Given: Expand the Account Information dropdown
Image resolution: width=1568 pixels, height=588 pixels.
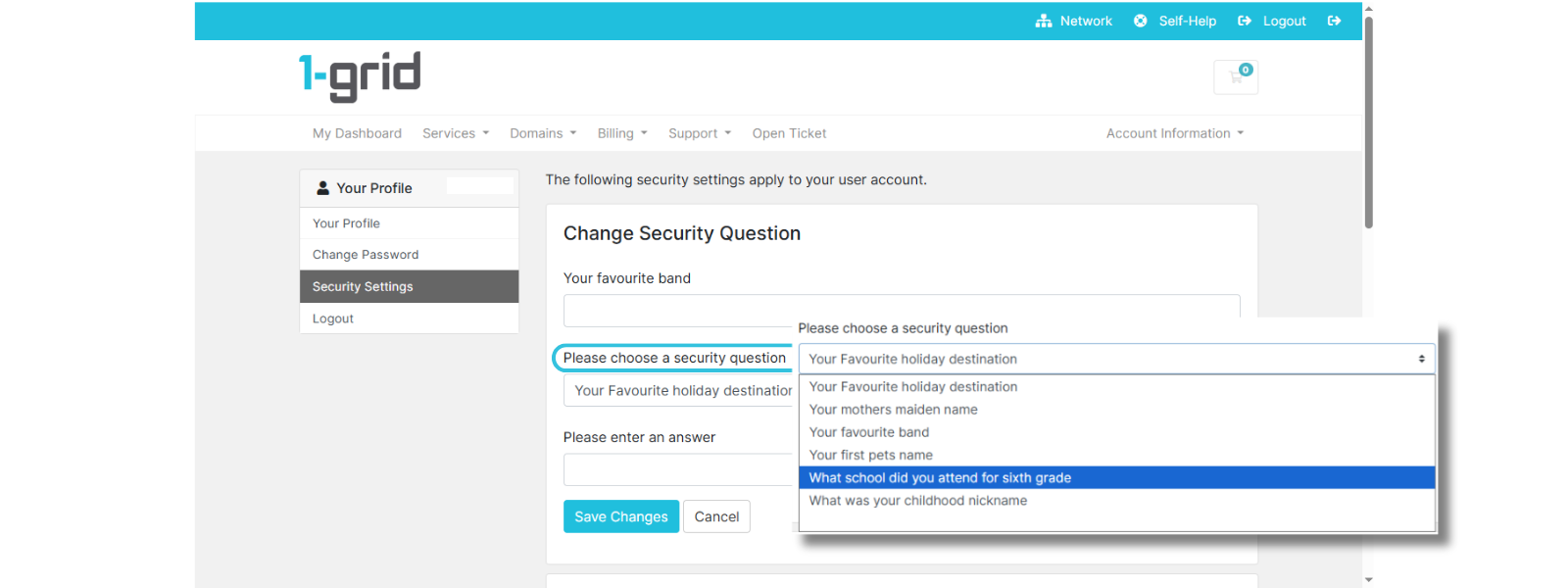Looking at the screenshot, I should (x=1173, y=133).
